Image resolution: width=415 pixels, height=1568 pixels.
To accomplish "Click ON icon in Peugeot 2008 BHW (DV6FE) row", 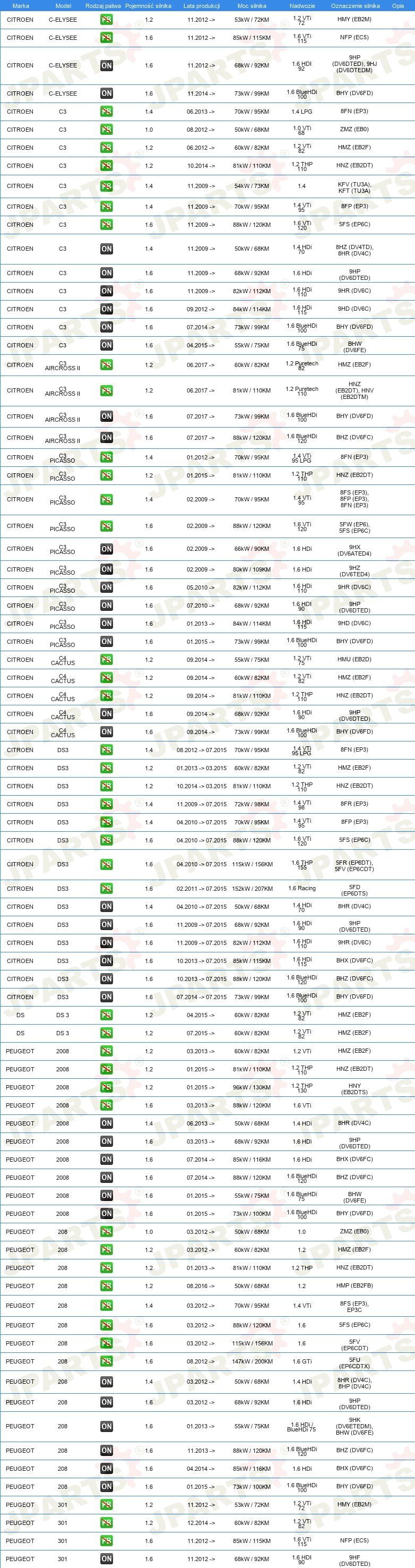I will coord(107,1196).
